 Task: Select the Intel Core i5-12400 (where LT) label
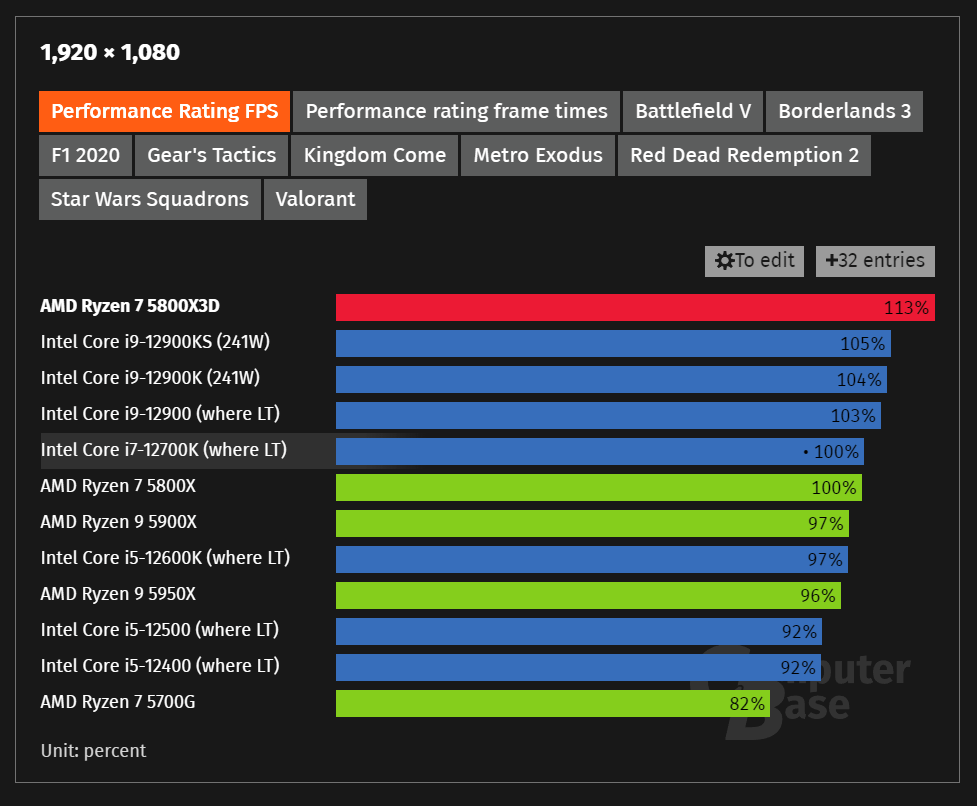tap(160, 666)
